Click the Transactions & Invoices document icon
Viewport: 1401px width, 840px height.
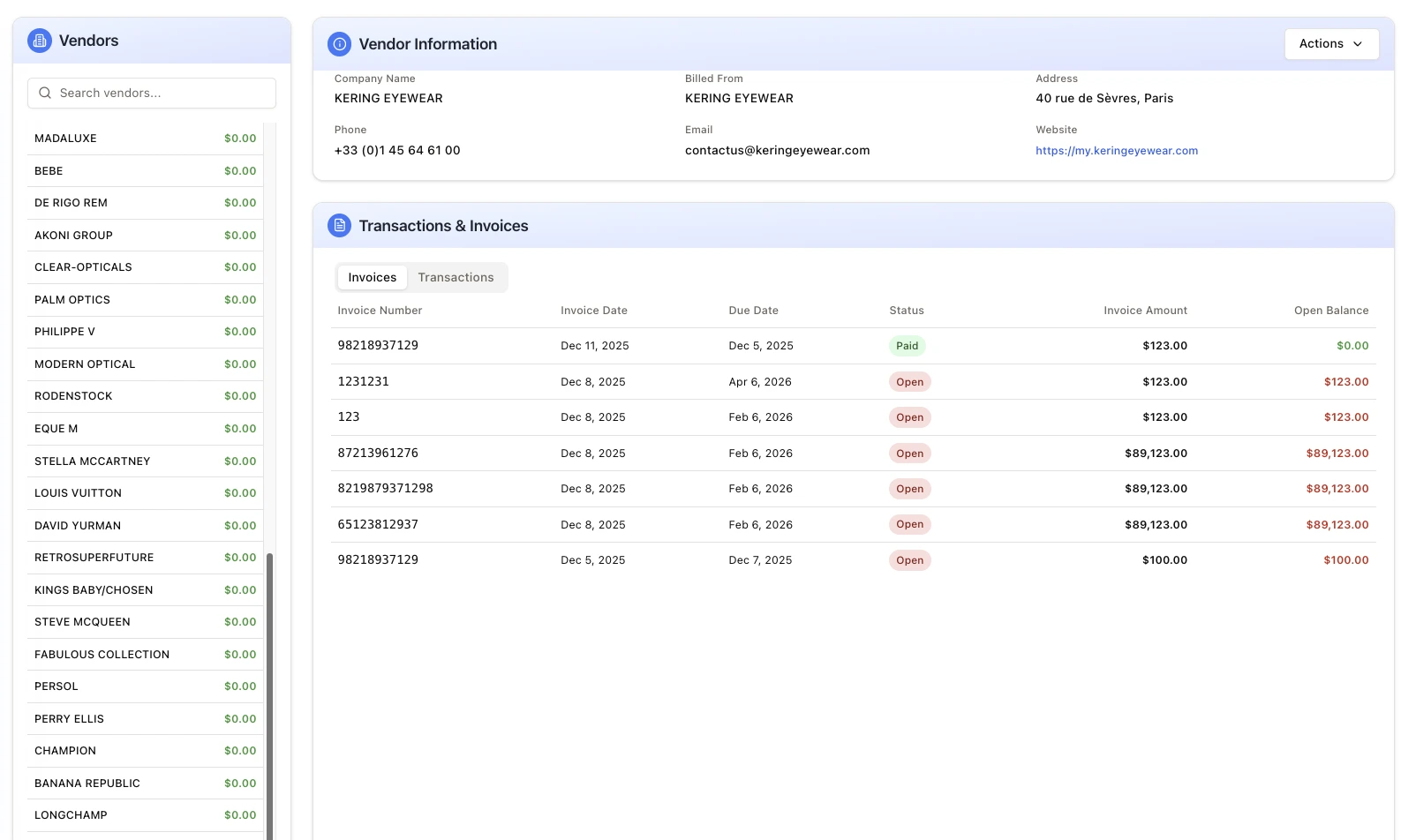pyautogui.click(x=340, y=226)
